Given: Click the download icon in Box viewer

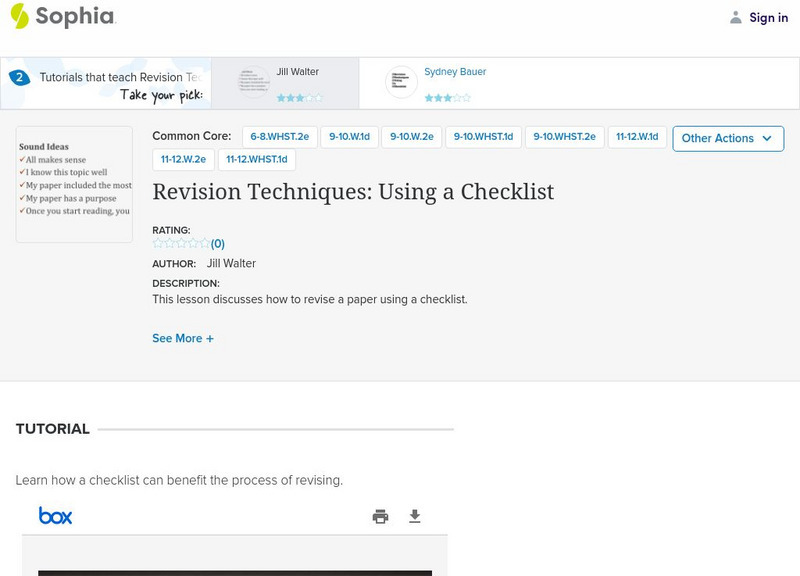Looking at the screenshot, I should [415, 516].
